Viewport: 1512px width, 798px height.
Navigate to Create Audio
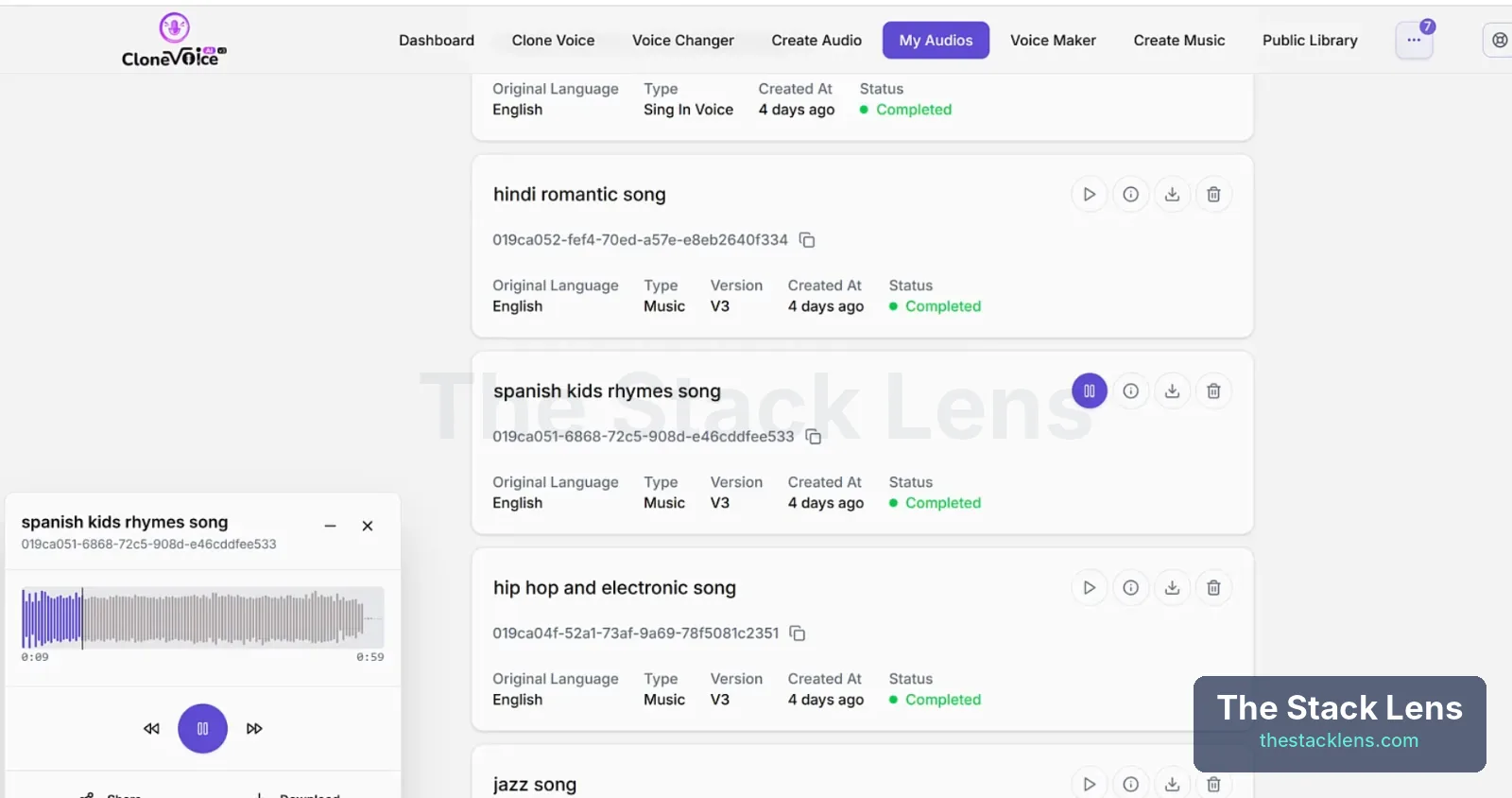[x=816, y=41]
